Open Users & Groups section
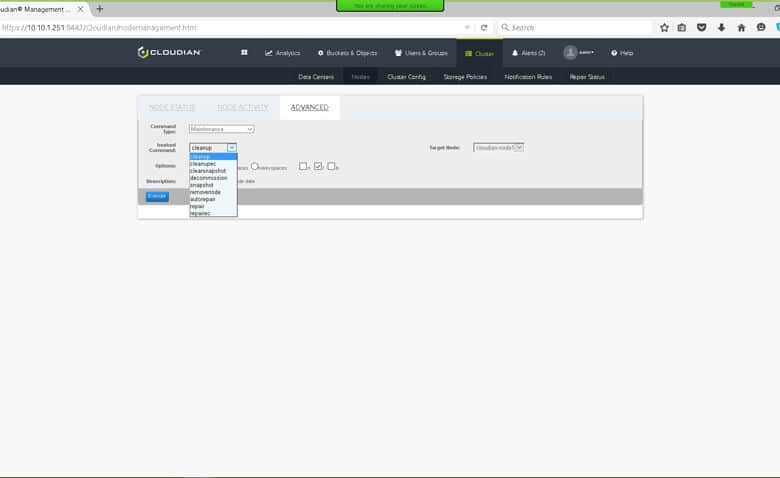This screenshot has height=478, width=780. [x=421, y=53]
